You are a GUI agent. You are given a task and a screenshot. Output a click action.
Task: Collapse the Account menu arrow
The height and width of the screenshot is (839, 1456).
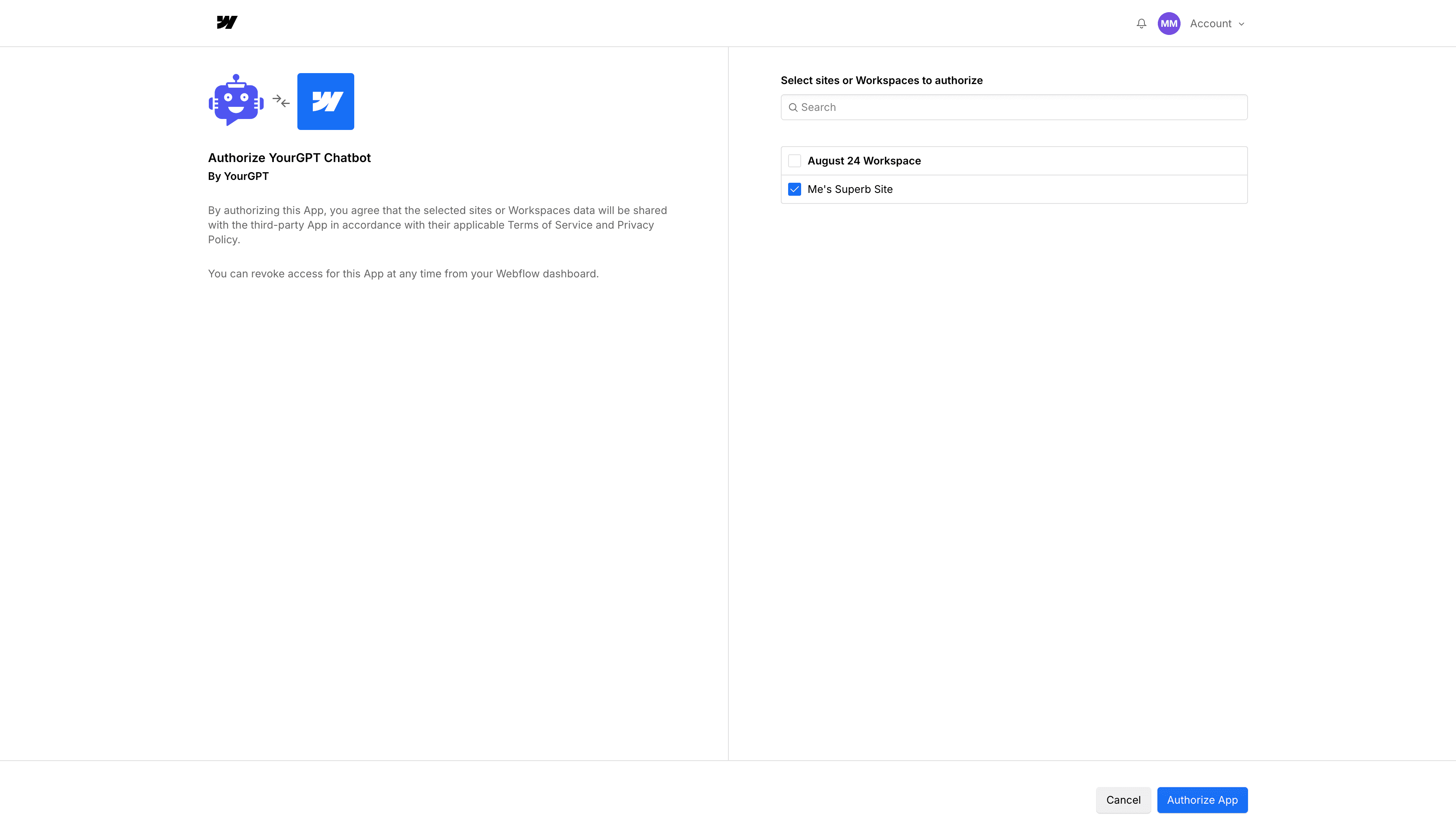click(1241, 24)
